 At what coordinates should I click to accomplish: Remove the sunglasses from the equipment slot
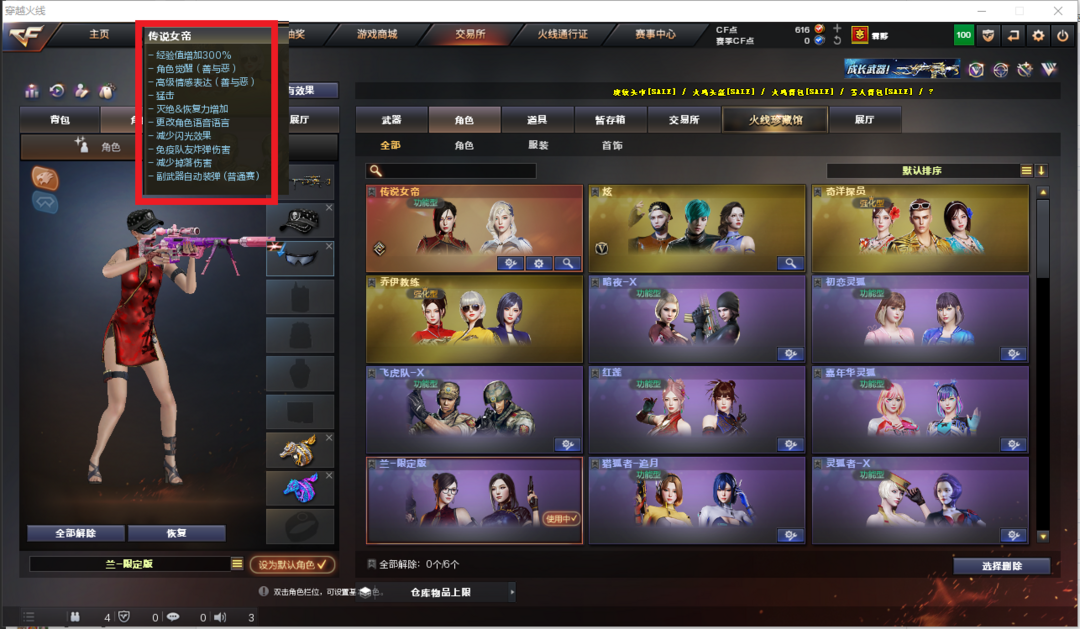tap(329, 246)
